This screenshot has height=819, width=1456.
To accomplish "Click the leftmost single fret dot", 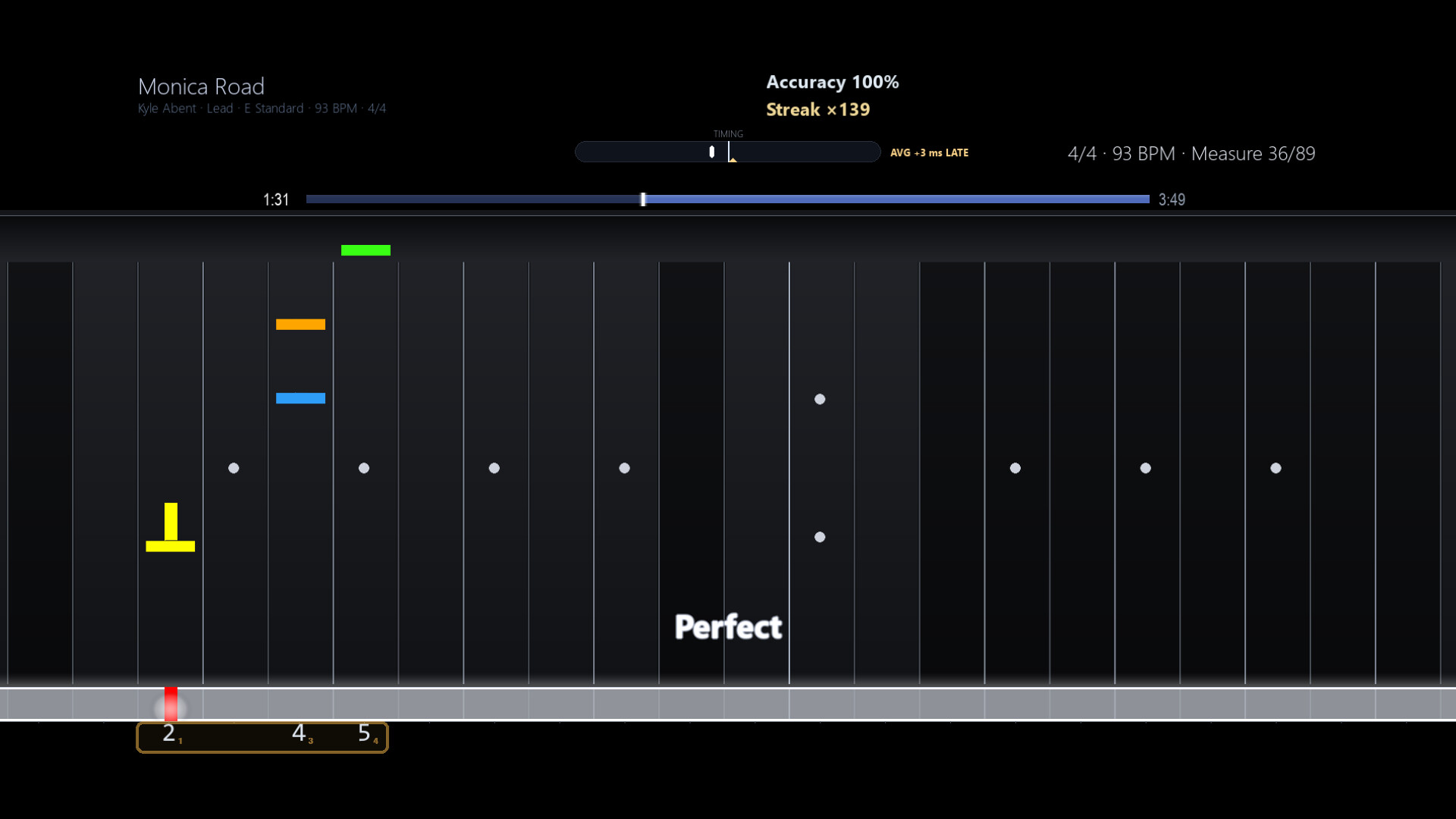I will (234, 468).
